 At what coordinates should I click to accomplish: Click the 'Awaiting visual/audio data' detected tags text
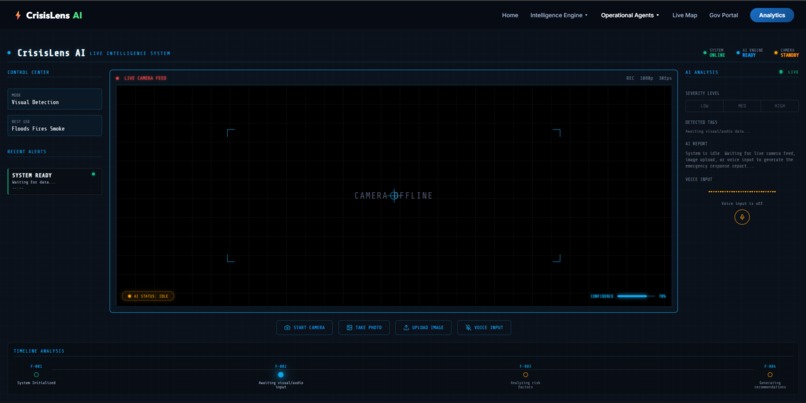pyautogui.click(x=718, y=132)
